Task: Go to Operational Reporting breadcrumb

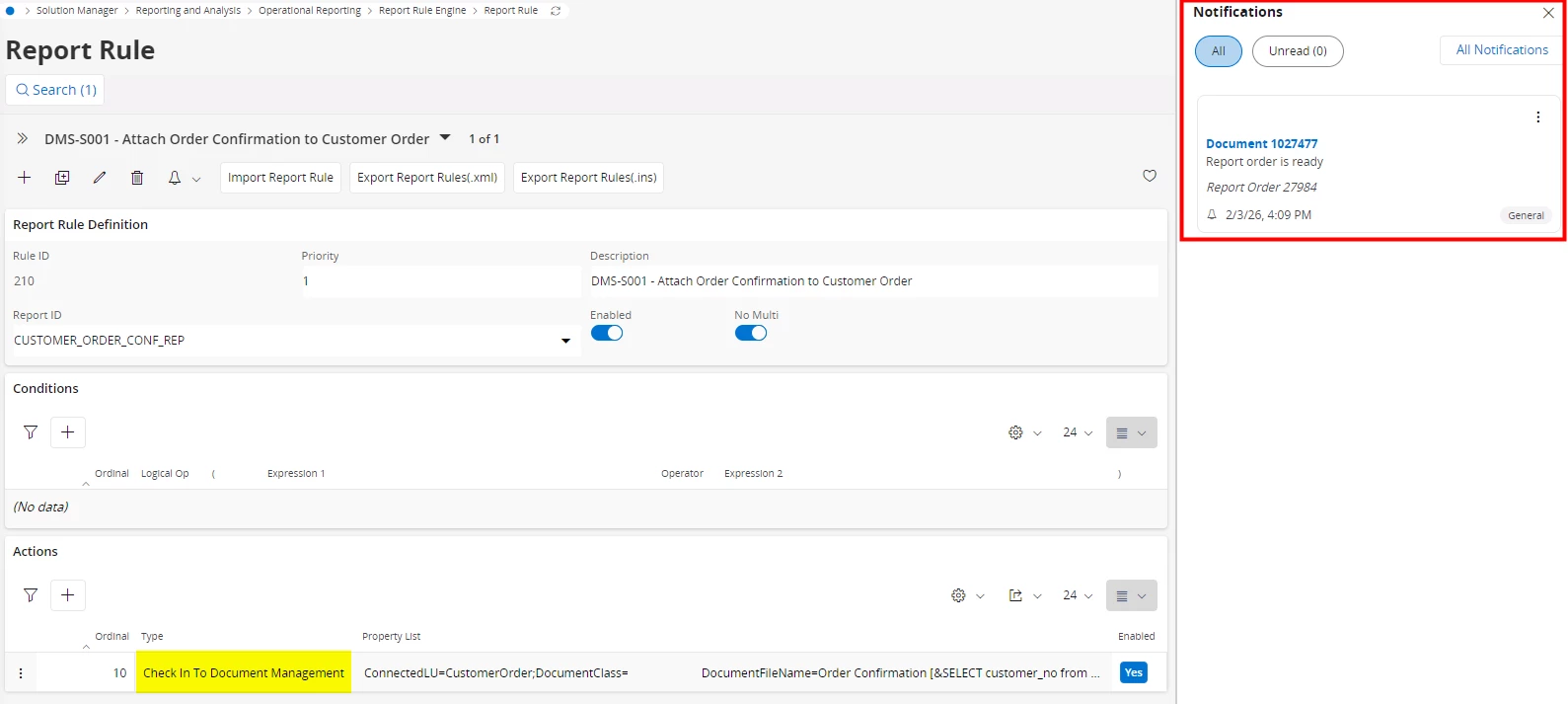Action: coord(310,11)
